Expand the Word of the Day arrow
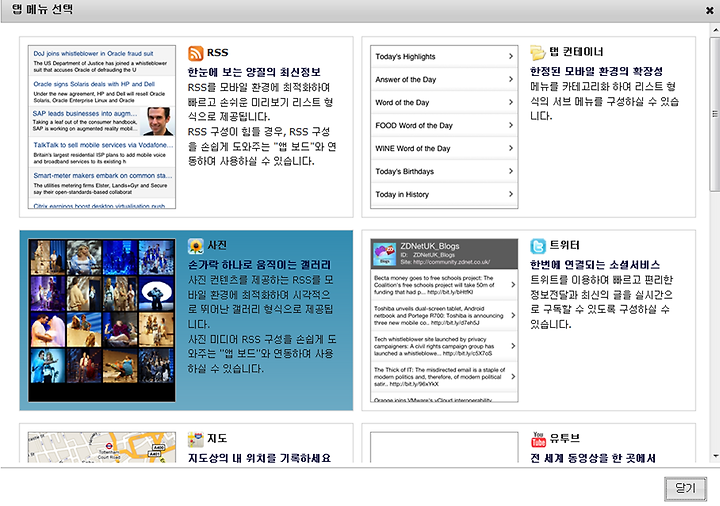Image resolution: width=720 pixels, height=506 pixels. point(511,102)
